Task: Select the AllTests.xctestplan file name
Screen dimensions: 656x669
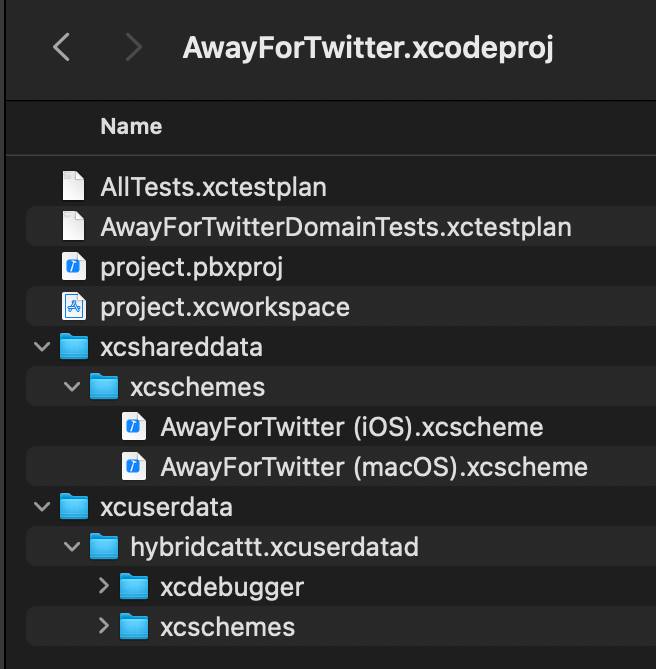Action: click(x=213, y=187)
